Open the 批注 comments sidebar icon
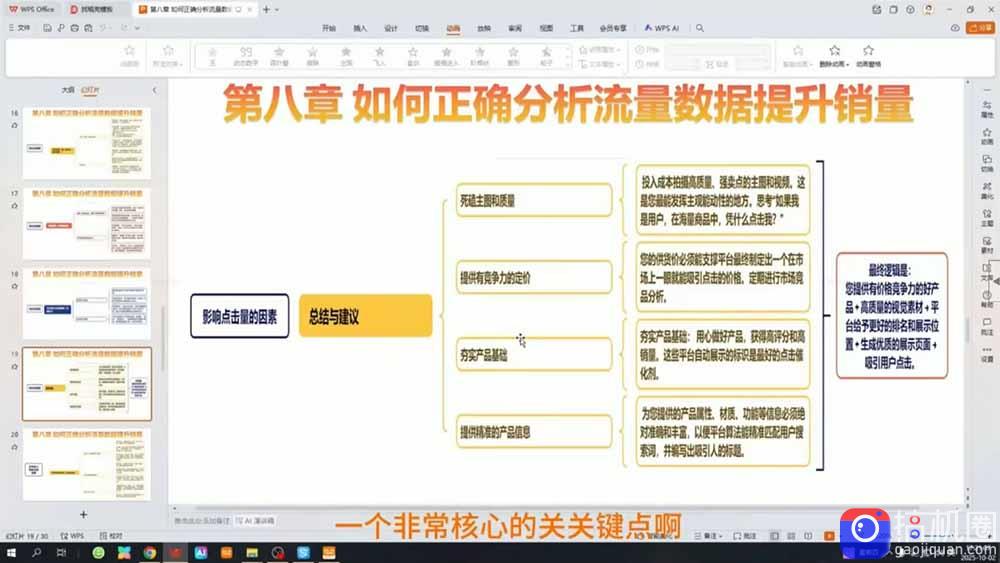Viewport: 1000px width, 563px height. point(987,327)
